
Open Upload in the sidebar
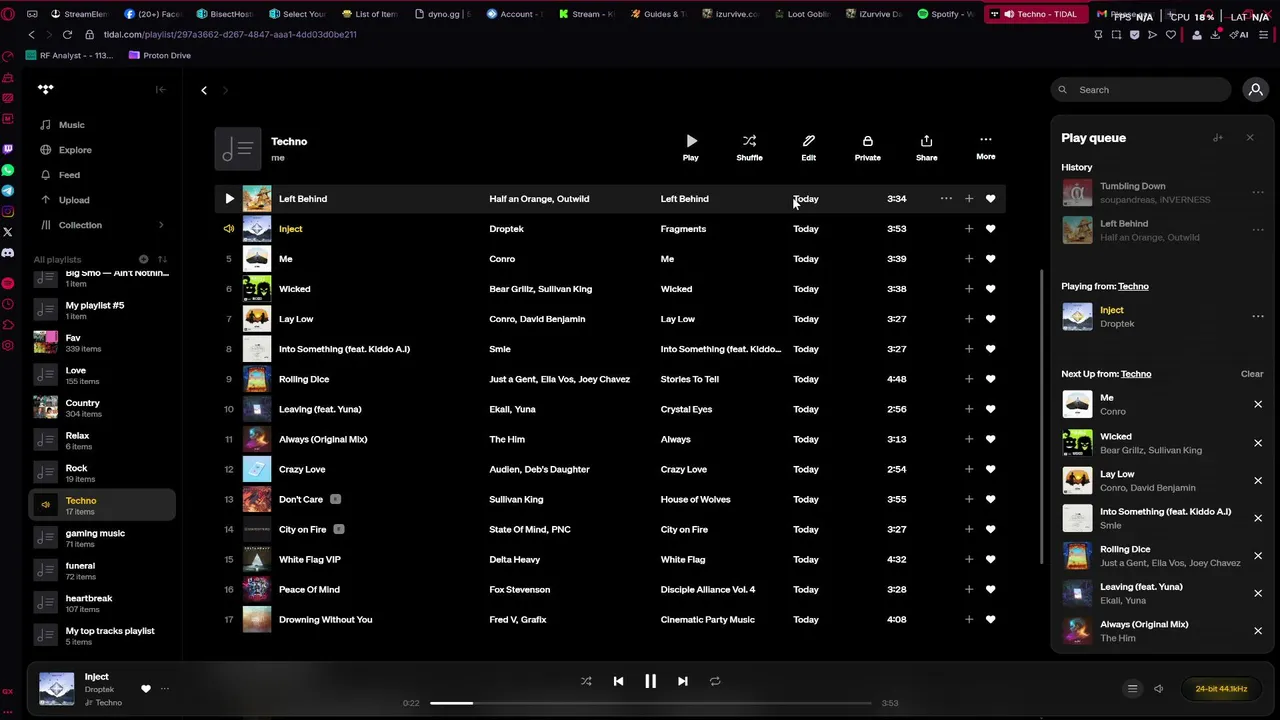click(74, 200)
